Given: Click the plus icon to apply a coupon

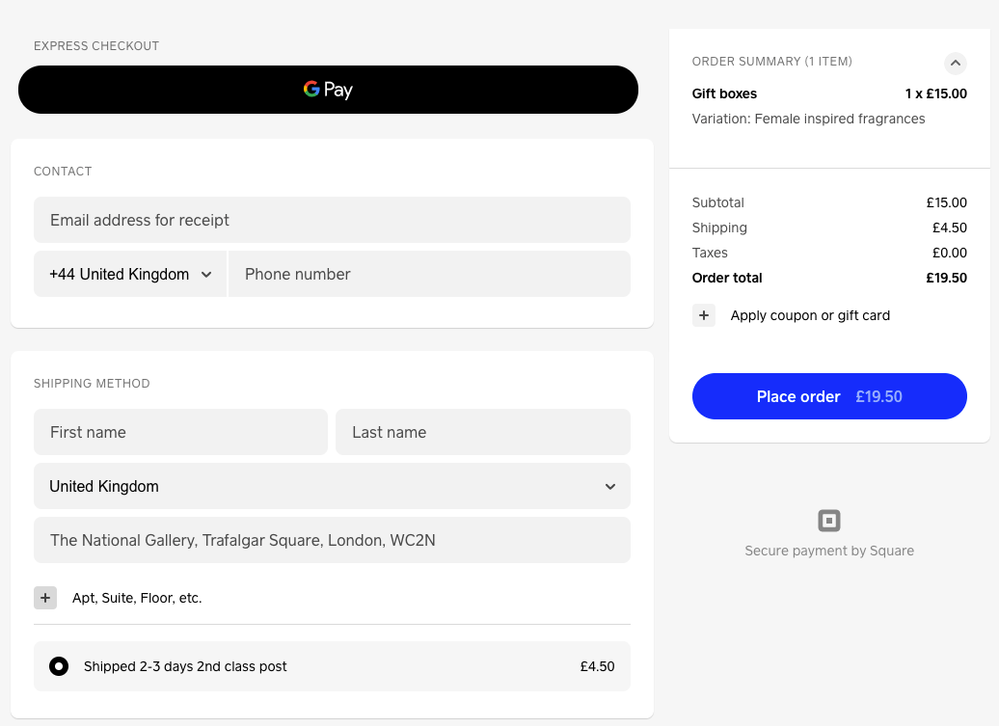Looking at the screenshot, I should tap(704, 315).
